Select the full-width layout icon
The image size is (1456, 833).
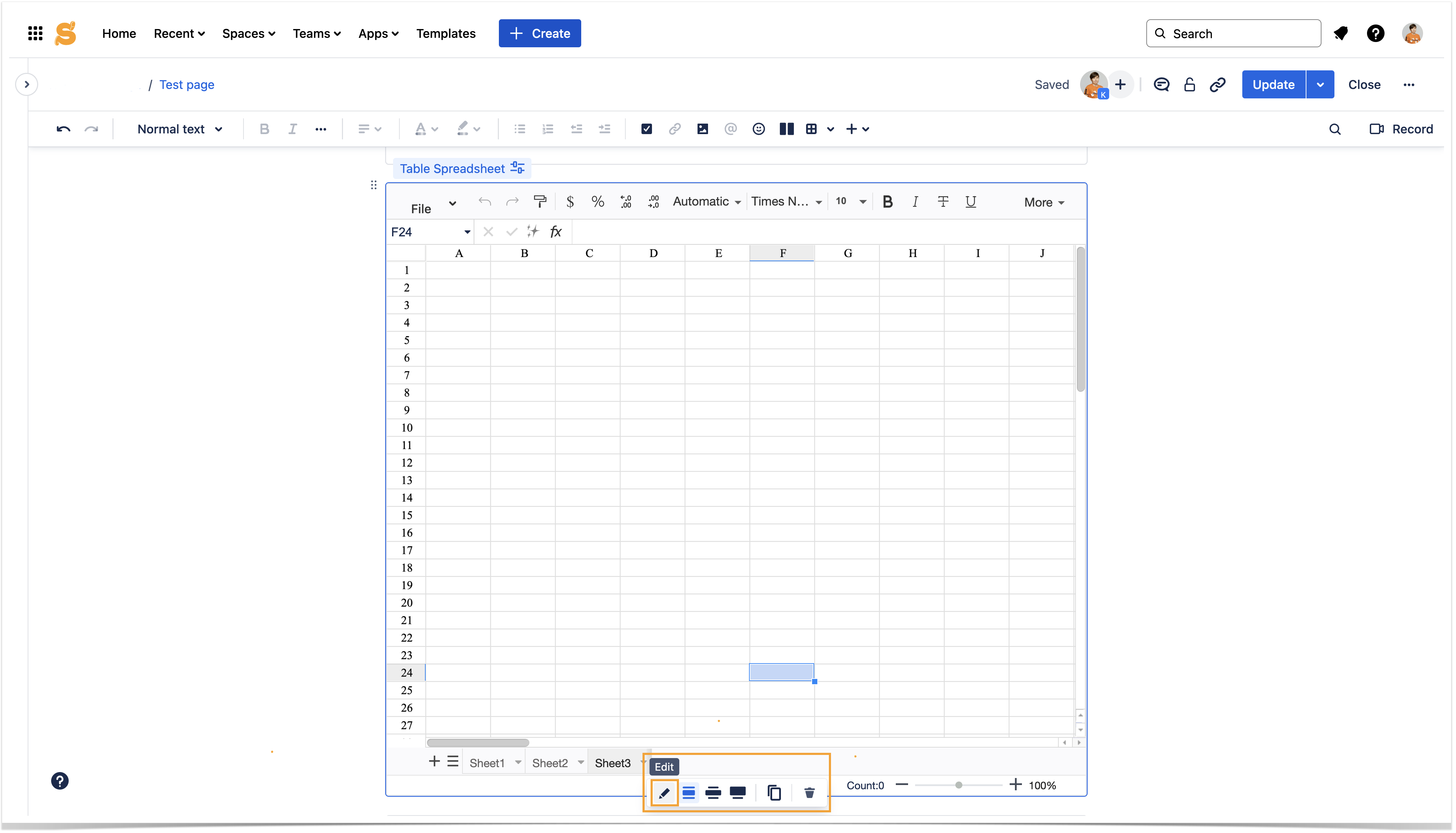(x=738, y=793)
